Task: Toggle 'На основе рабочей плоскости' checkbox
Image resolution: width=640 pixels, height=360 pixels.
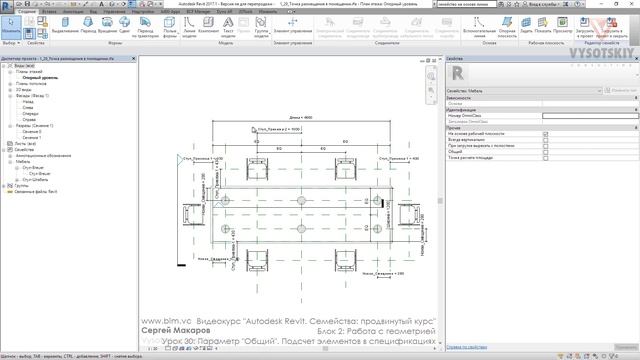Action: (x=545, y=134)
